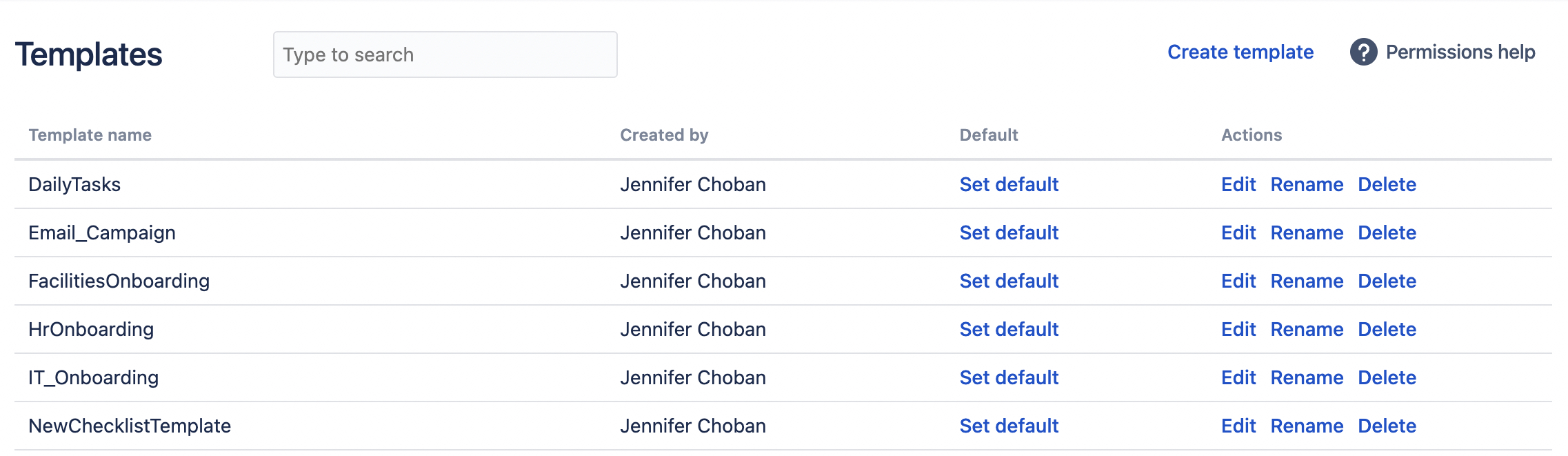This screenshot has height=456, width=1568.
Task: Focus the Type to search field
Action: coord(445,54)
